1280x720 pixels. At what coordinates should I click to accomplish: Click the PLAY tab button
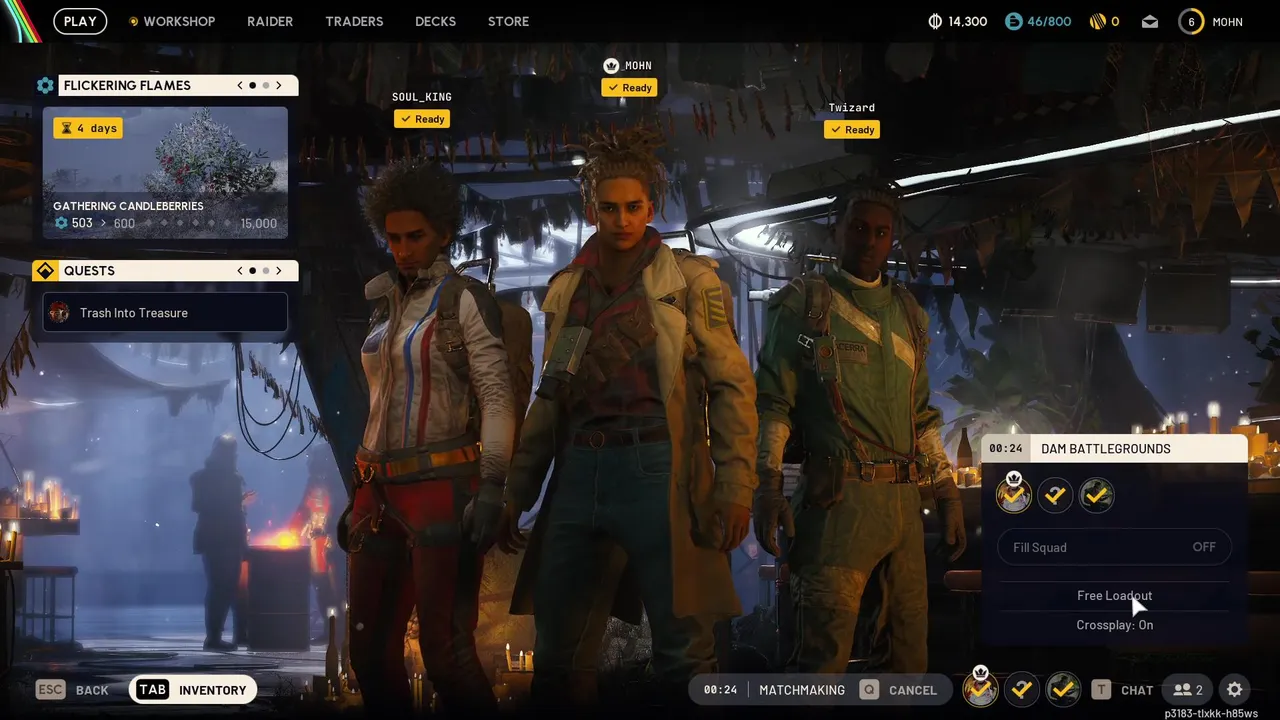[80, 21]
